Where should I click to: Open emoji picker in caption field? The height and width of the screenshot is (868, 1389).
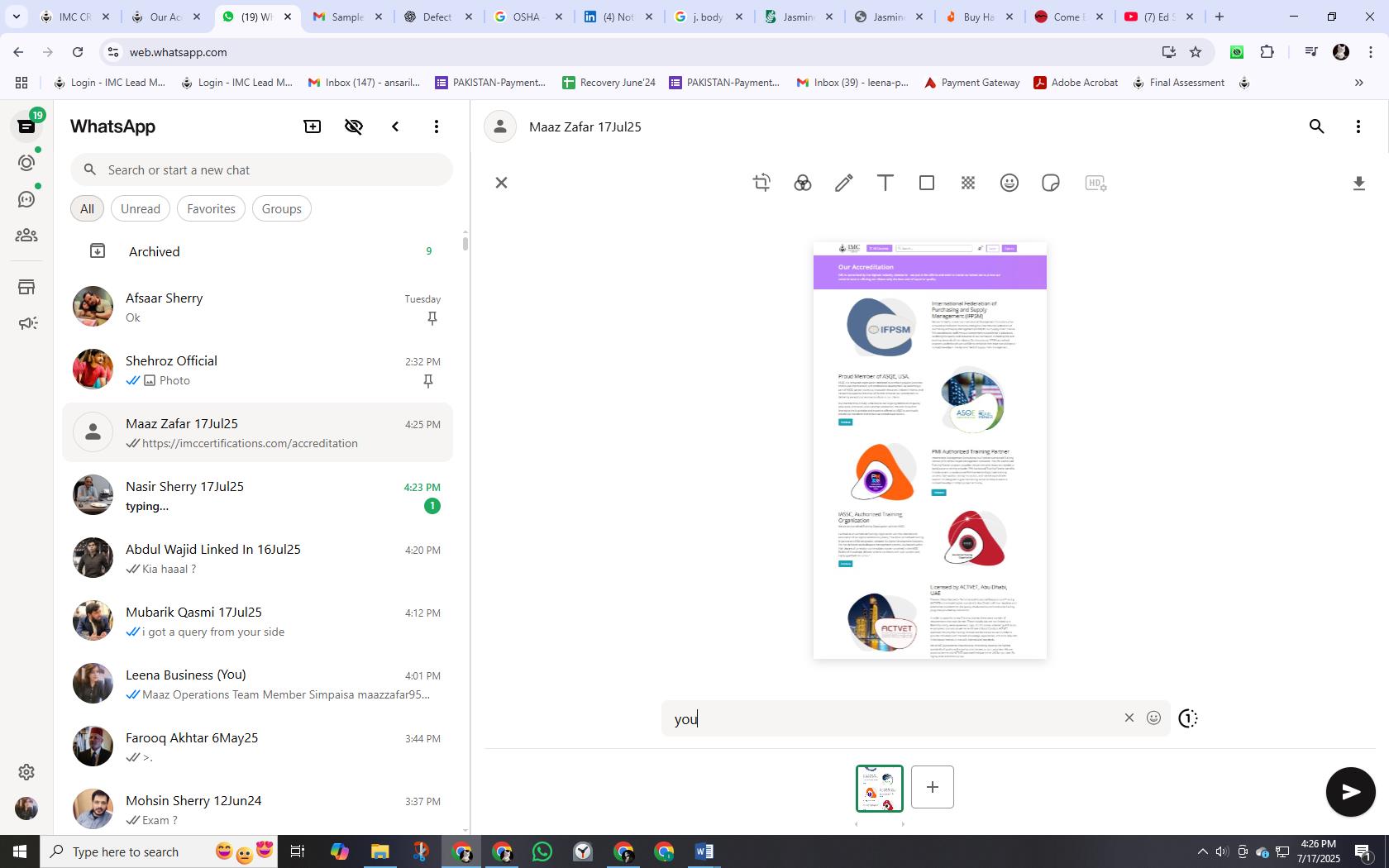[1153, 718]
